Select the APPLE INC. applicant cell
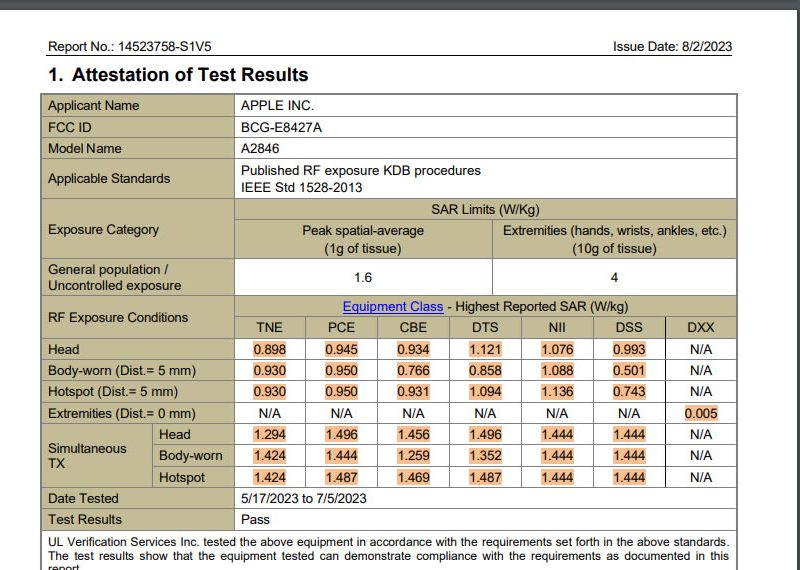Image resolution: width=800 pixels, height=570 pixels. click(278, 106)
